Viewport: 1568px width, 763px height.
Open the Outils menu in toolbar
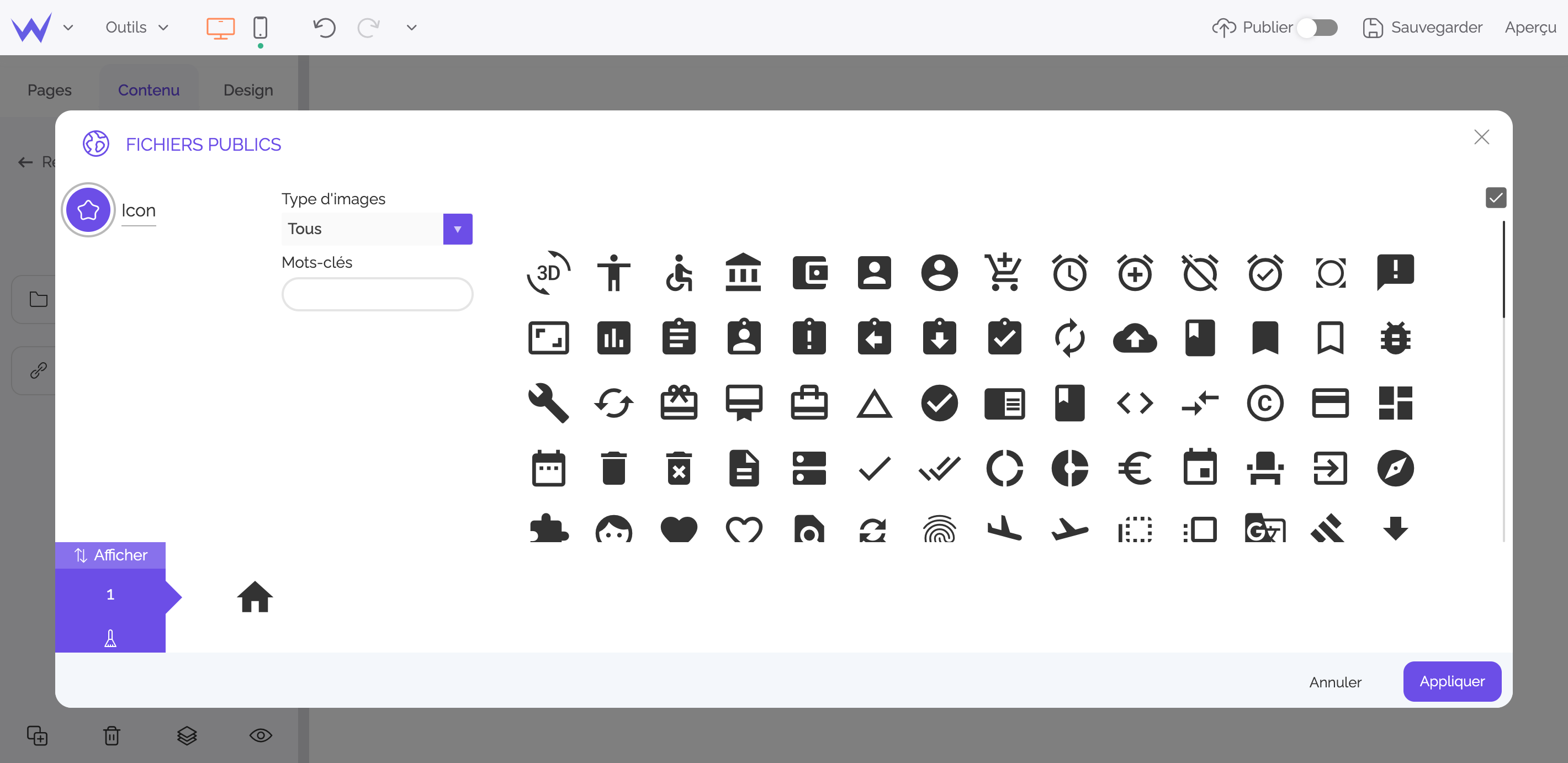point(135,27)
